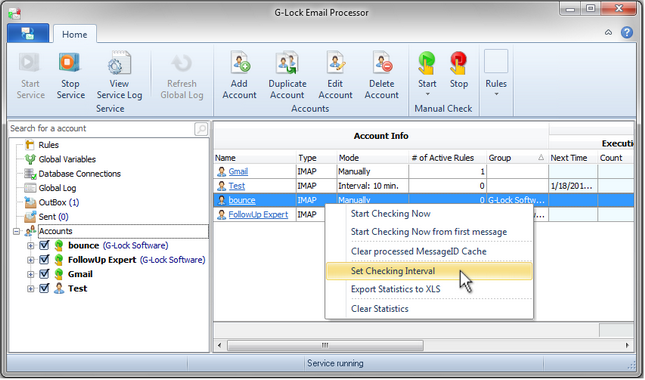The height and width of the screenshot is (380, 645).
Task: Click the scroll left arrow
Action: pyautogui.click(x=220, y=345)
